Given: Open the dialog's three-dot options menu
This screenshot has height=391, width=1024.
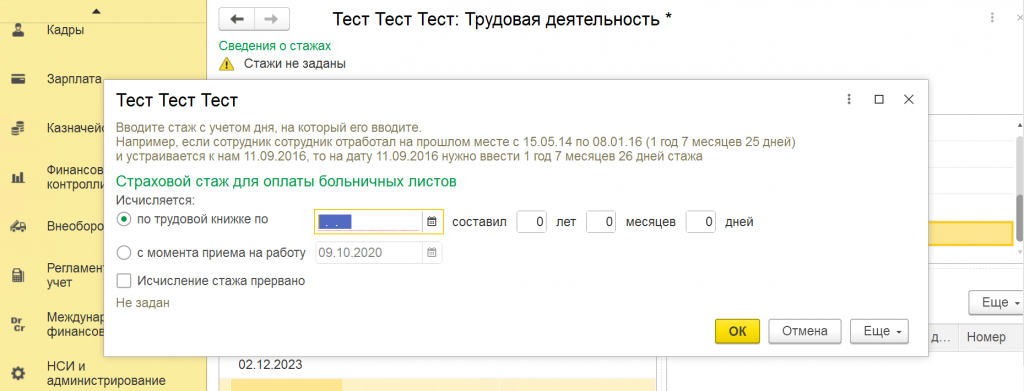Looking at the screenshot, I should 849,99.
